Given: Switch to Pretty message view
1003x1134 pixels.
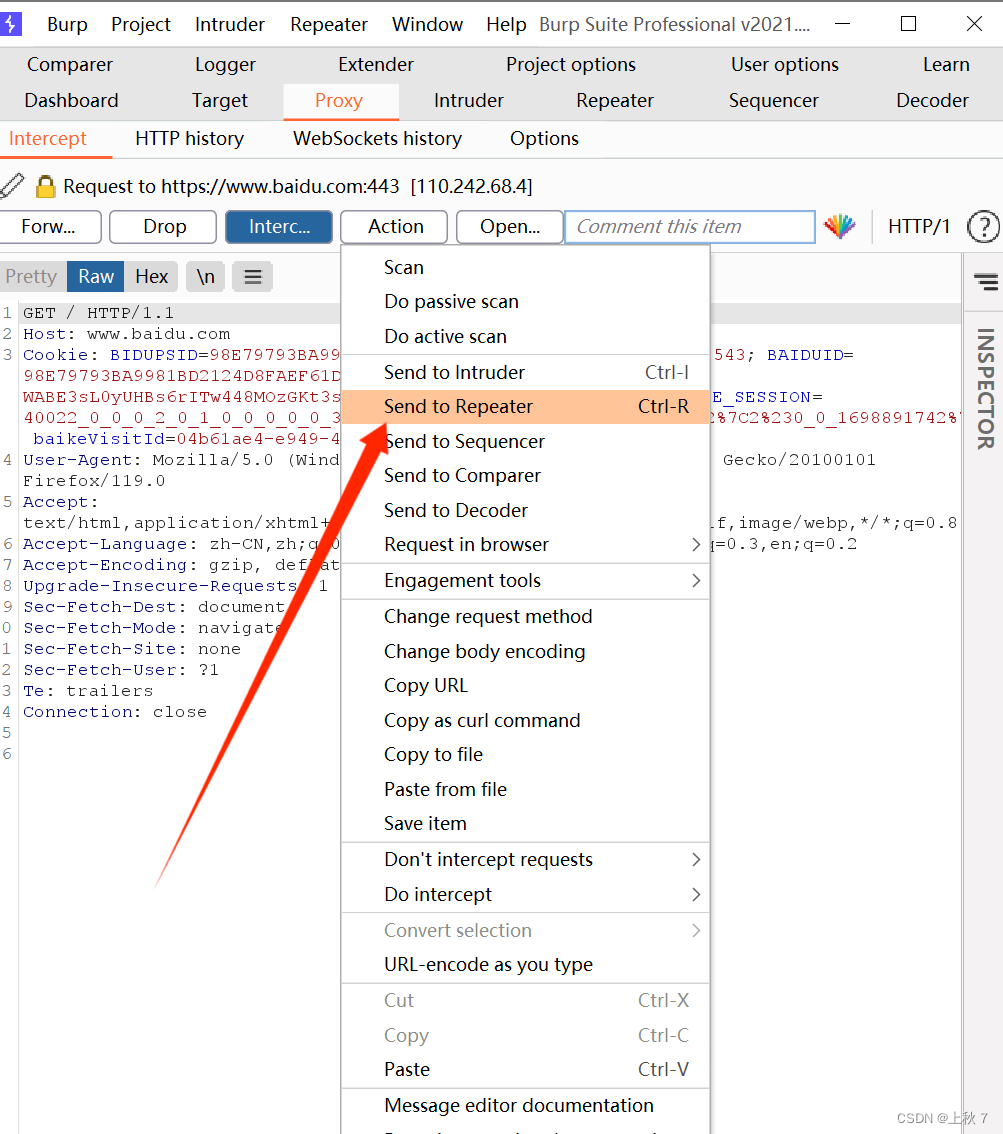Looking at the screenshot, I should click(31, 277).
